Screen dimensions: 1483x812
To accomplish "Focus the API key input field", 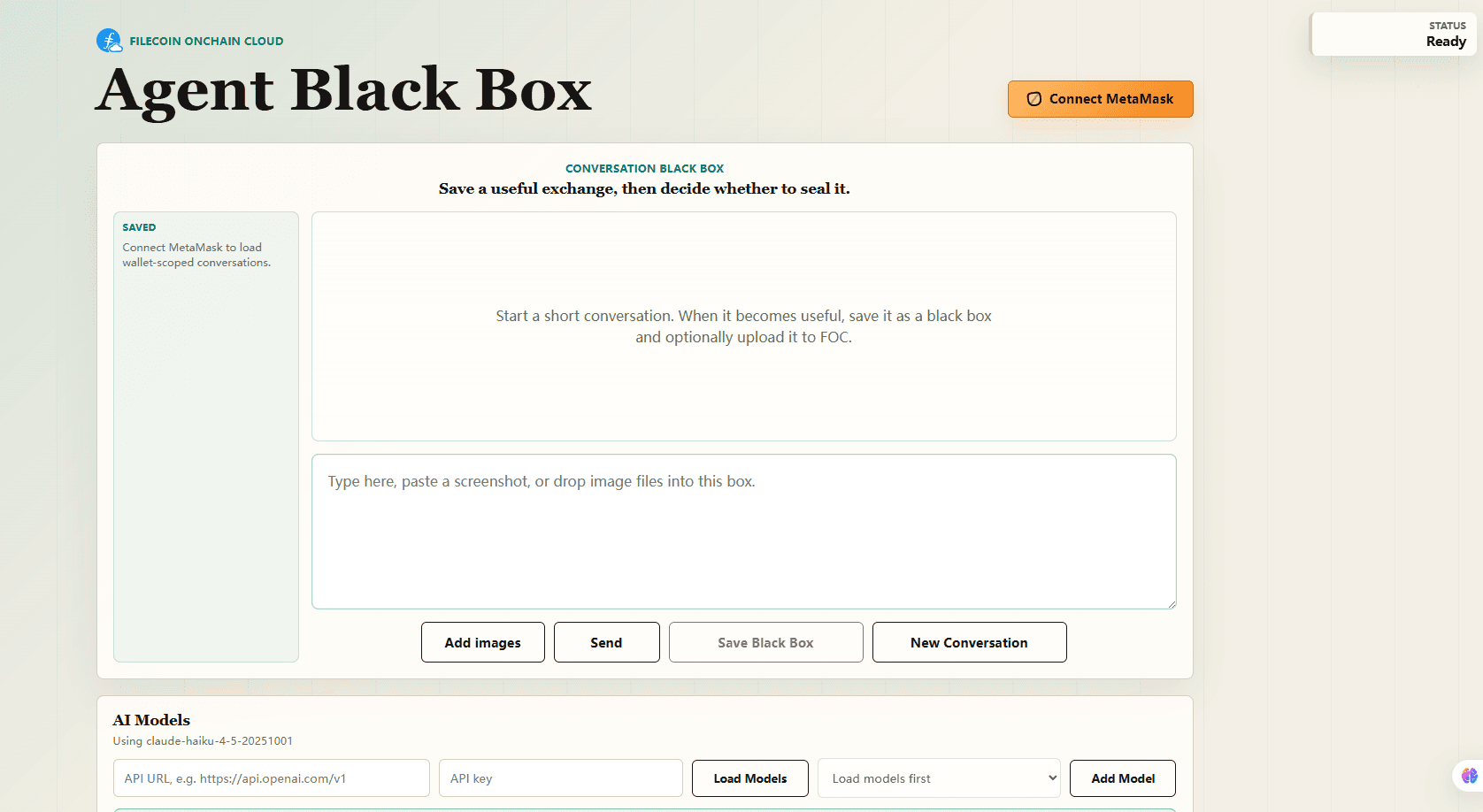I will (560, 778).
